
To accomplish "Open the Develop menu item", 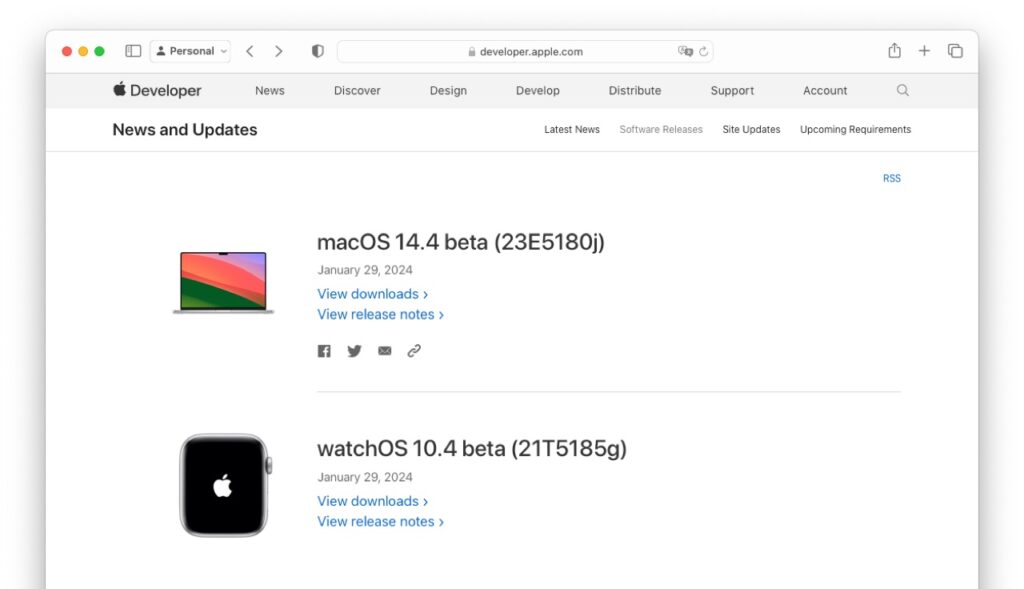I will point(537,90).
